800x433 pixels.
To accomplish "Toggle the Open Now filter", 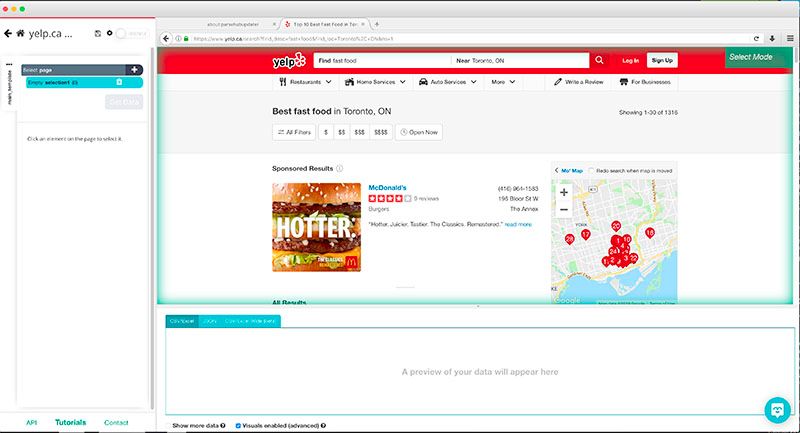I will pyautogui.click(x=419, y=132).
